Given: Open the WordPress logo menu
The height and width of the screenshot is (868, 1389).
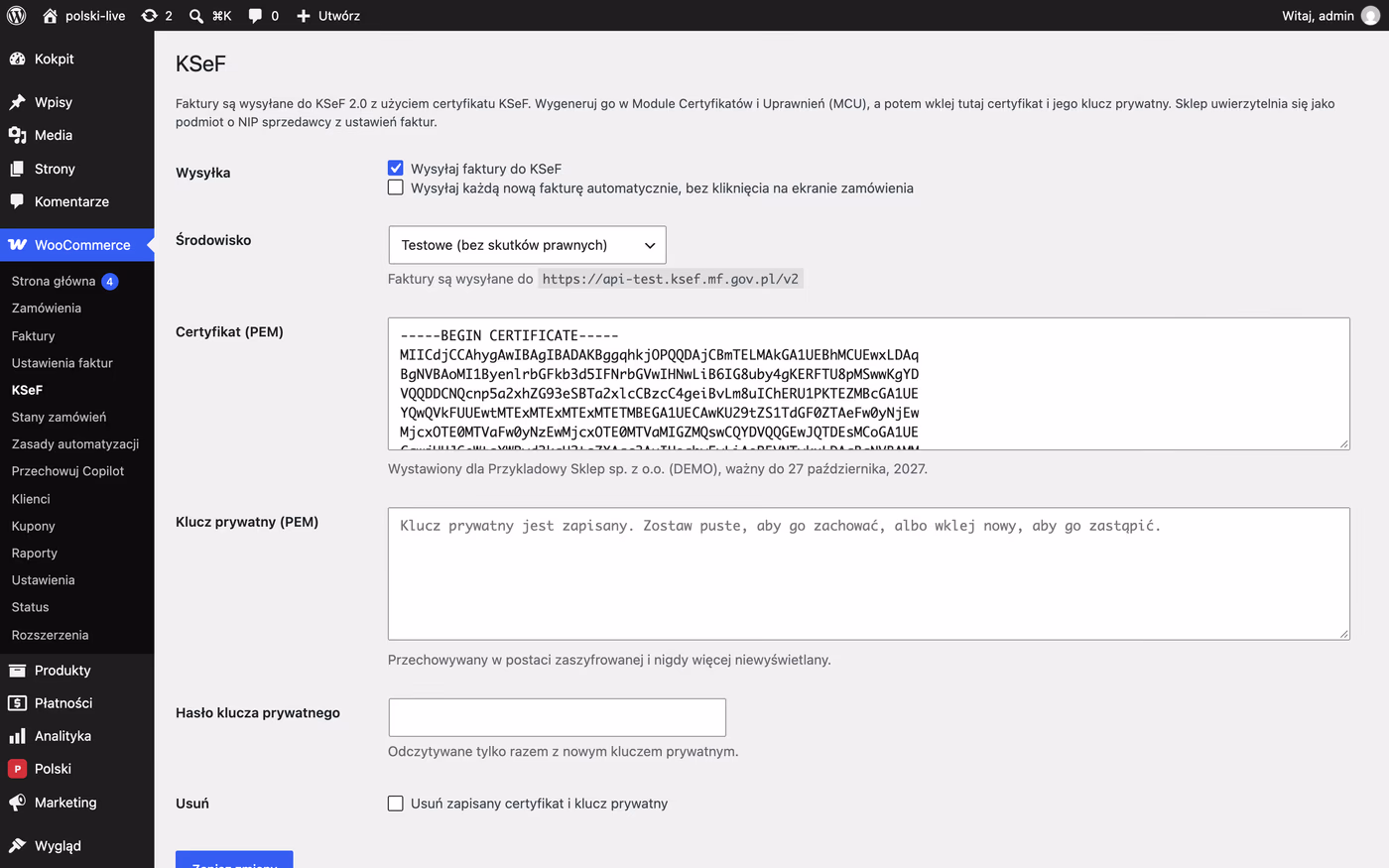Looking at the screenshot, I should click(16, 15).
